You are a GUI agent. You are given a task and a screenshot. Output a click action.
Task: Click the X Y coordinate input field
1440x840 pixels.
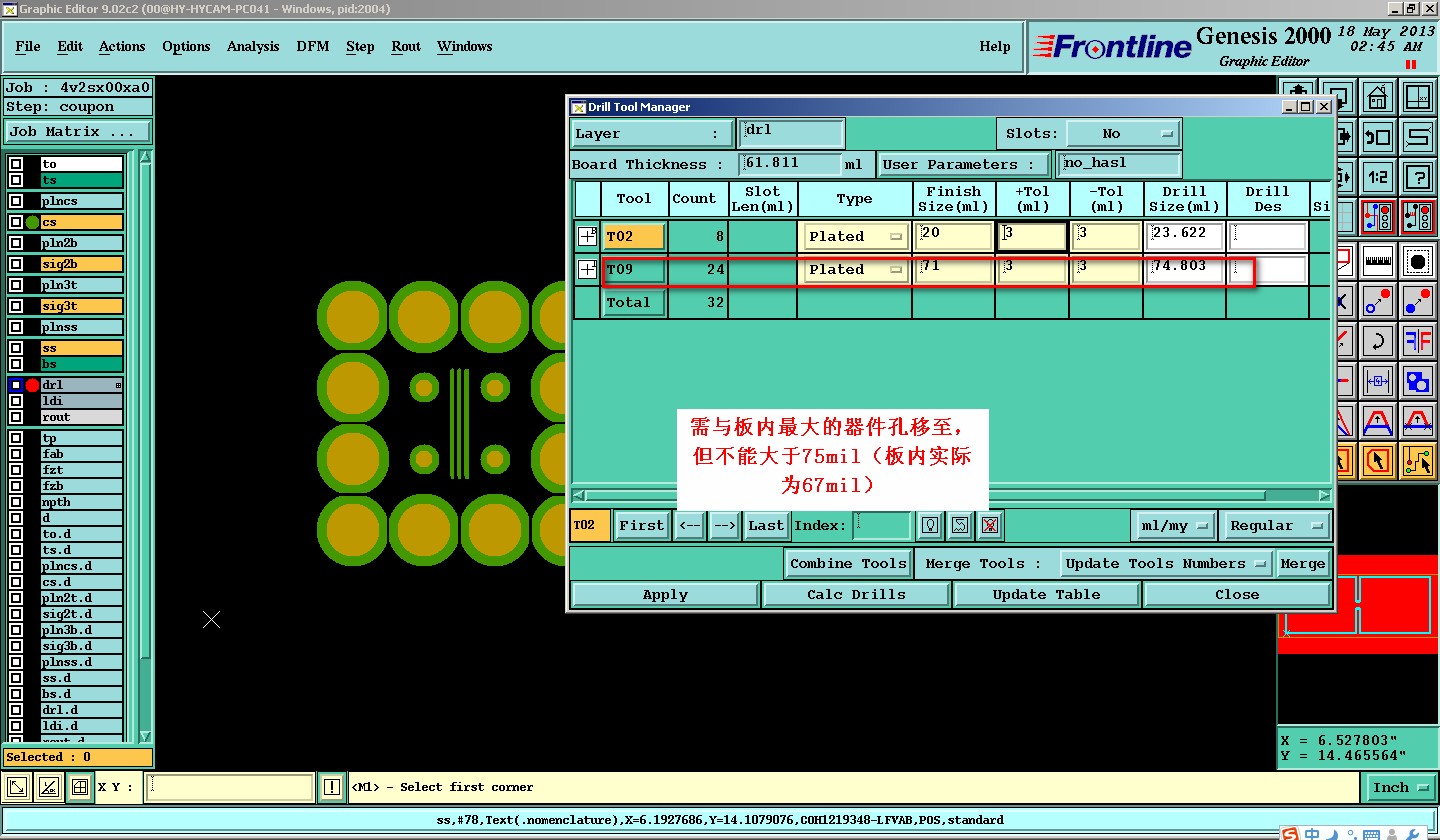[229, 787]
